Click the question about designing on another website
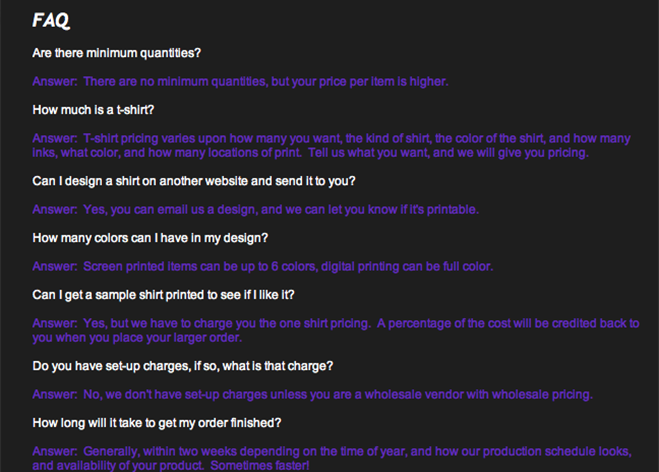The image size is (659, 472). [194, 181]
